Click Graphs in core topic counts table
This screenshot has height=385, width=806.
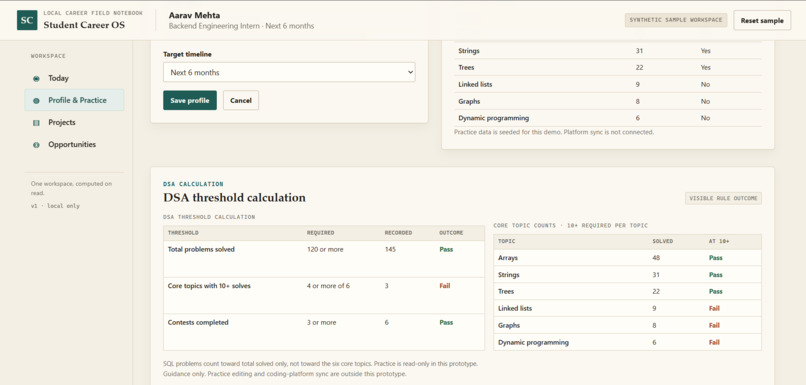point(509,325)
